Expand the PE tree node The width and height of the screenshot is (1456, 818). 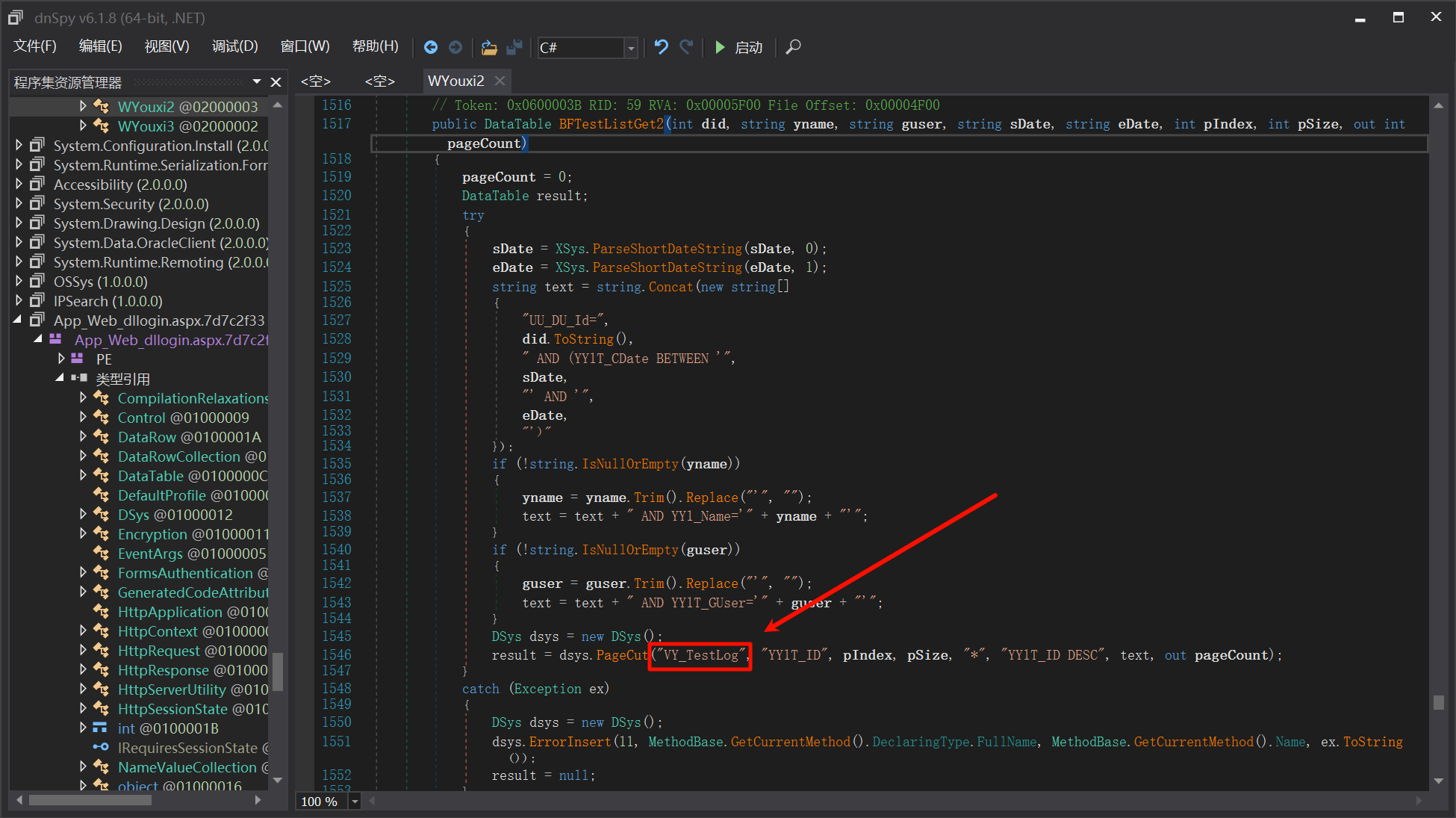tap(61, 359)
